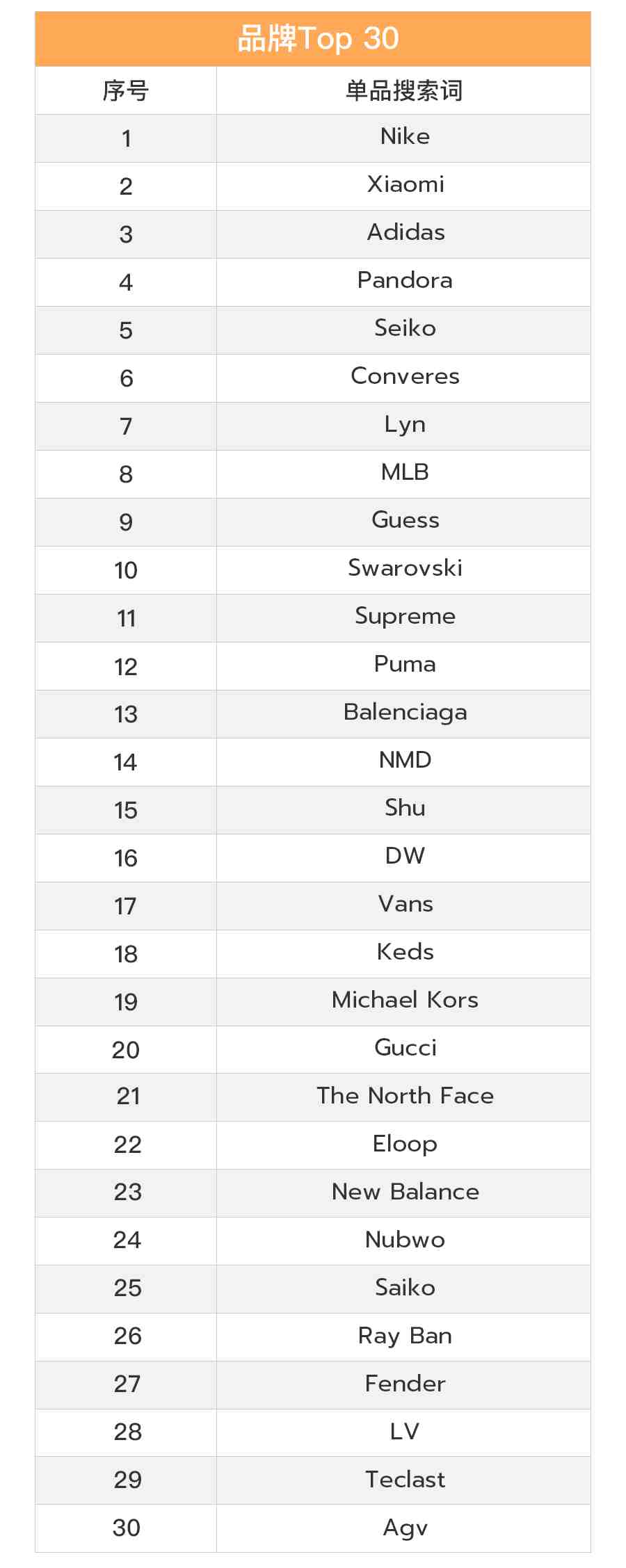Click the Nike brand cell

(405, 136)
